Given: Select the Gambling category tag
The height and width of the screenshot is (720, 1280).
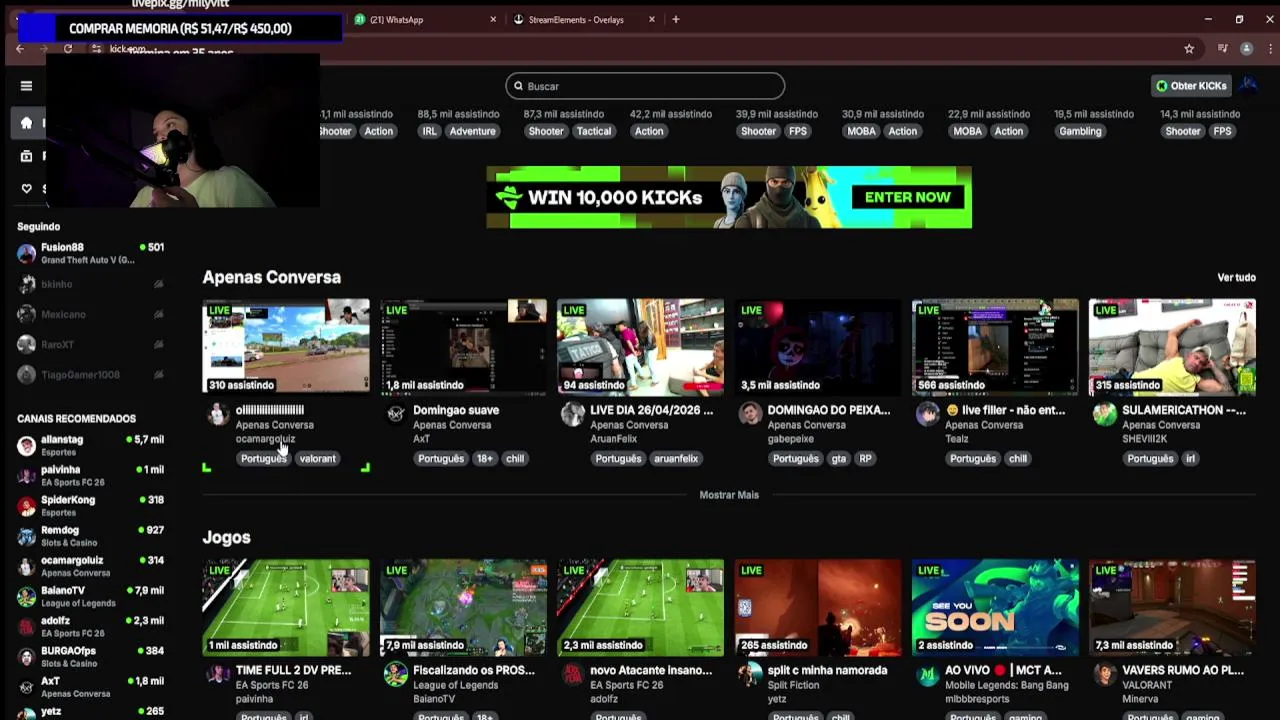Looking at the screenshot, I should coord(1080,131).
